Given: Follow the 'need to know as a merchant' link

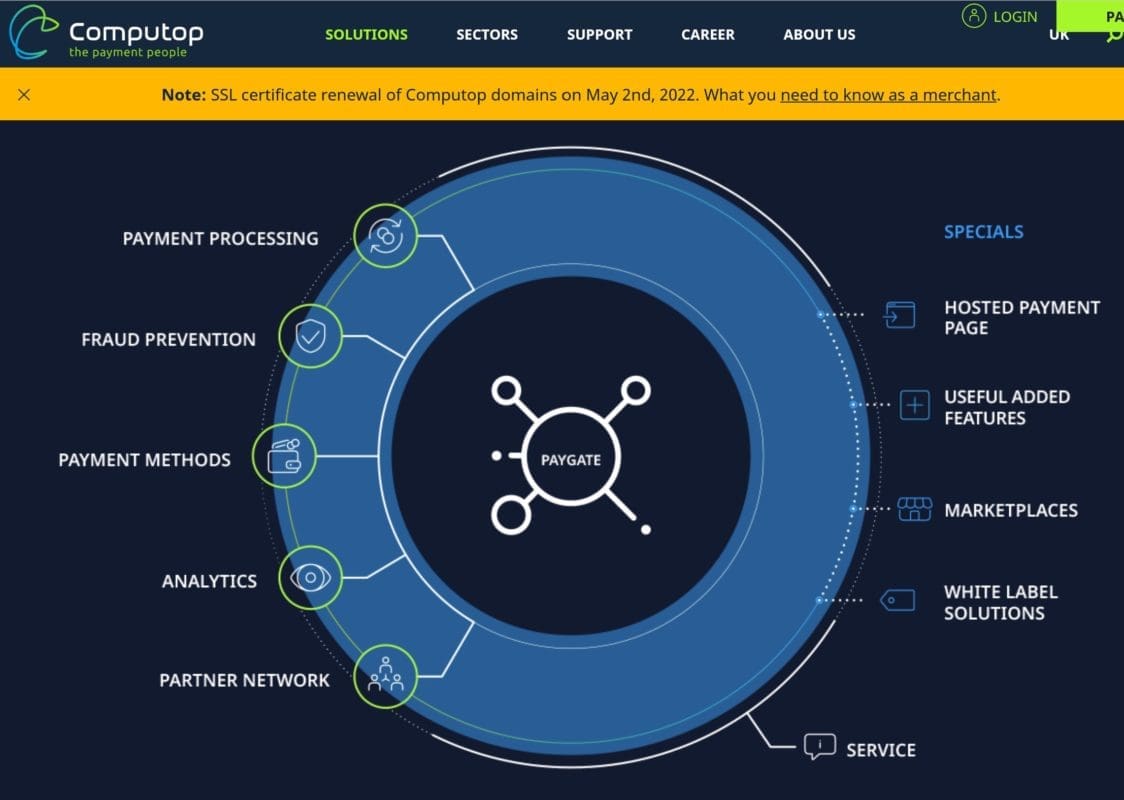Looking at the screenshot, I should [x=888, y=95].
